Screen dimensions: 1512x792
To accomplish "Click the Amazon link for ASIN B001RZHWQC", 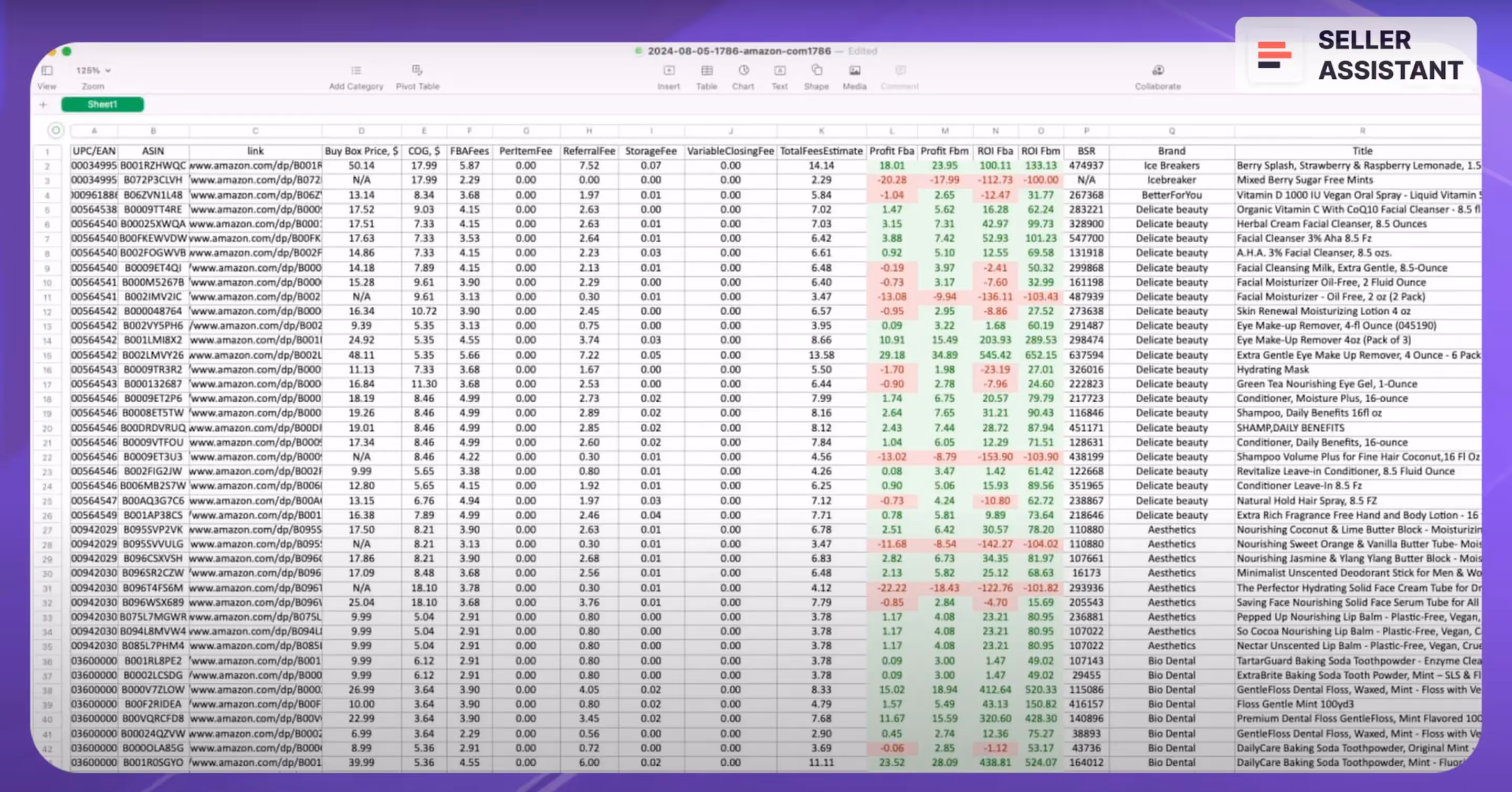I will 255,165.
